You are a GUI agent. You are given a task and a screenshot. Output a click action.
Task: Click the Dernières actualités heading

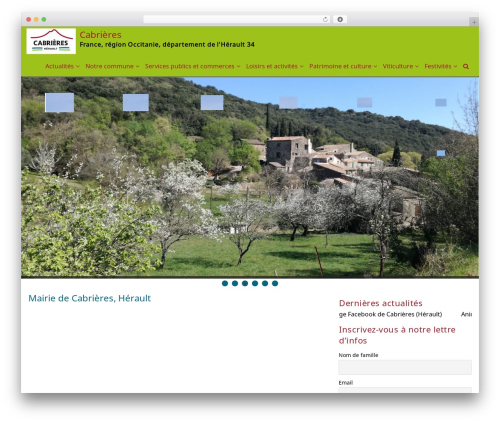tap(381, 303)
